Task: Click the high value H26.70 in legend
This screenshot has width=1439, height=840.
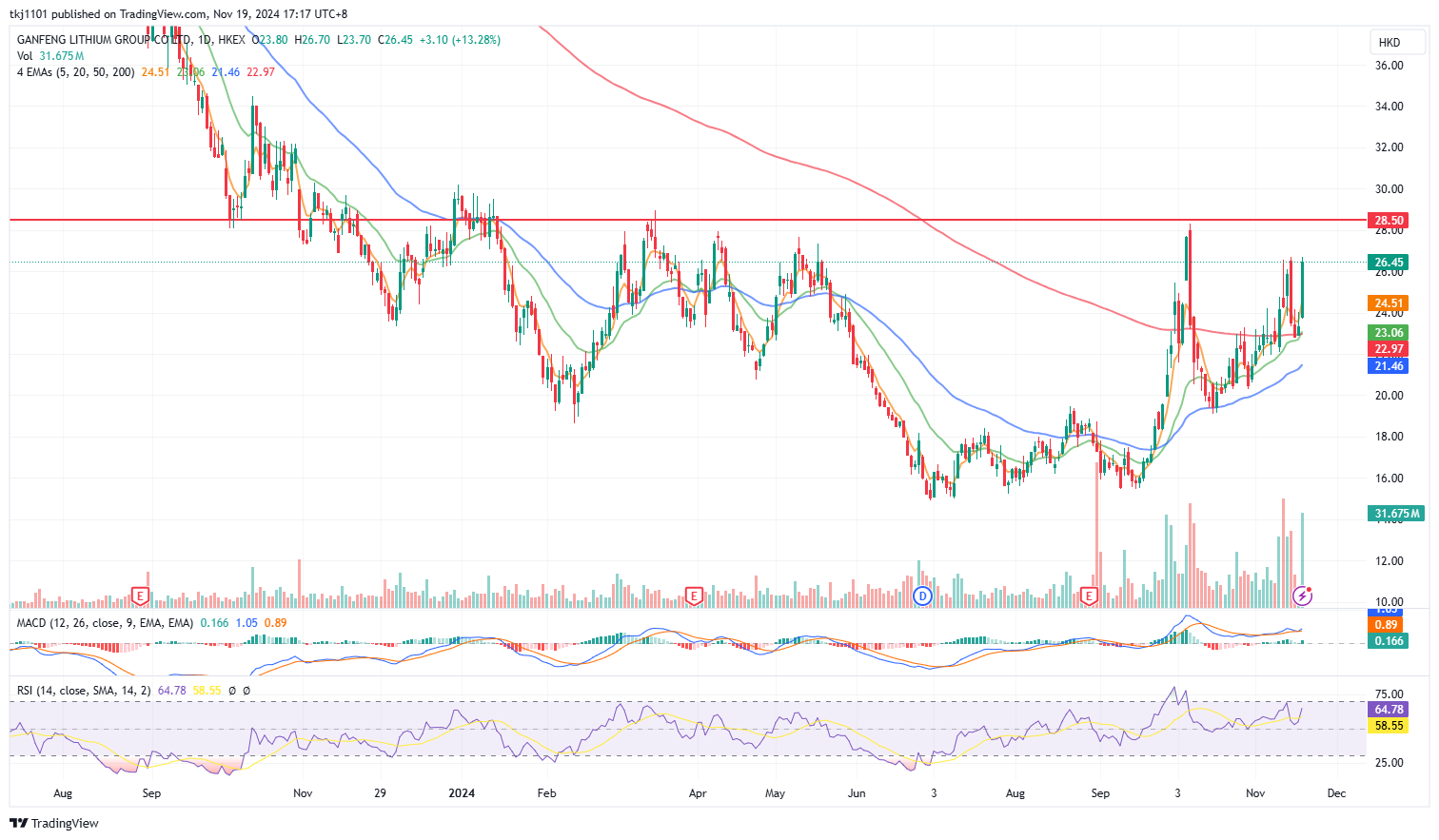Action: click(312, 40)
